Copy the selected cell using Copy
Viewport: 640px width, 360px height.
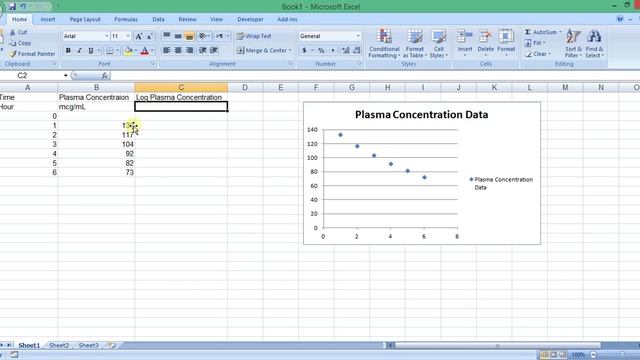click(20, 43)
